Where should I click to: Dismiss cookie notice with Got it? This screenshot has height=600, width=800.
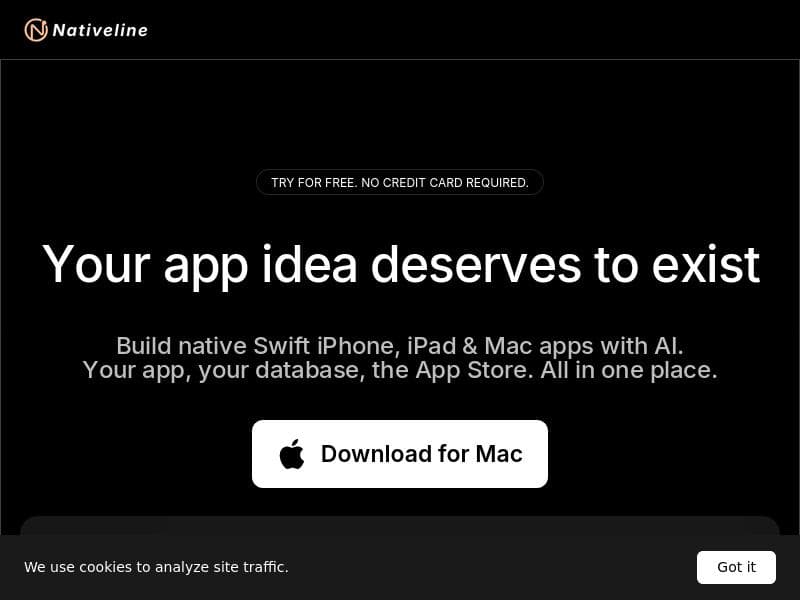pos(736,567)
